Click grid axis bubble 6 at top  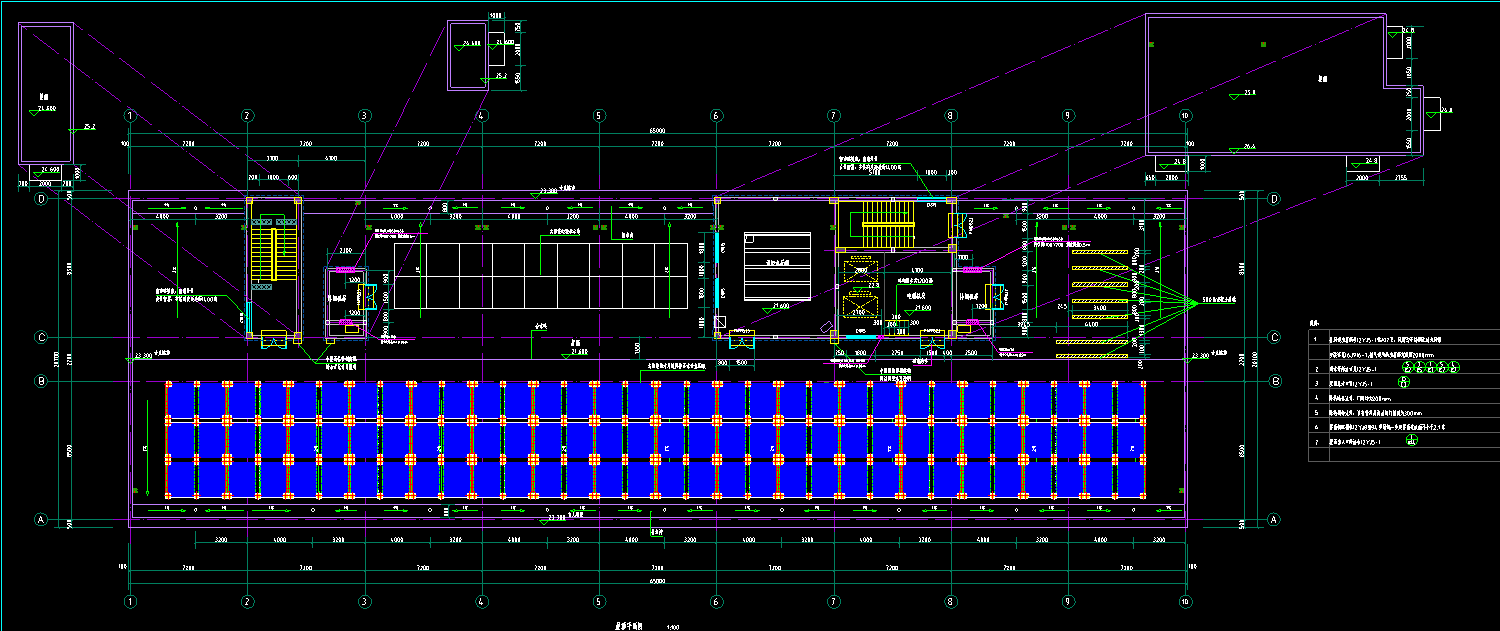[716, 116]
